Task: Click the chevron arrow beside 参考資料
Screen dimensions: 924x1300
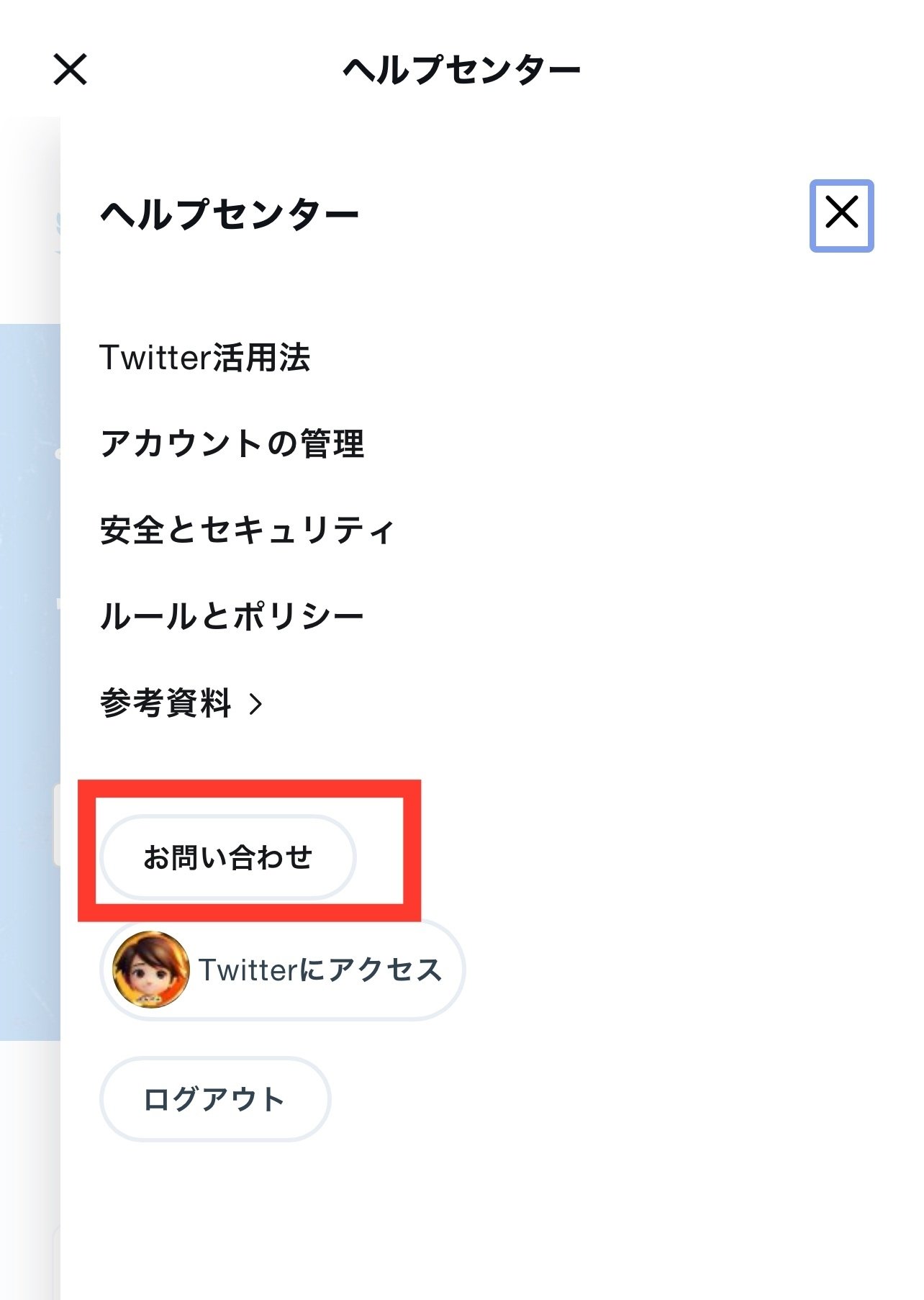Action: [256, 704]
